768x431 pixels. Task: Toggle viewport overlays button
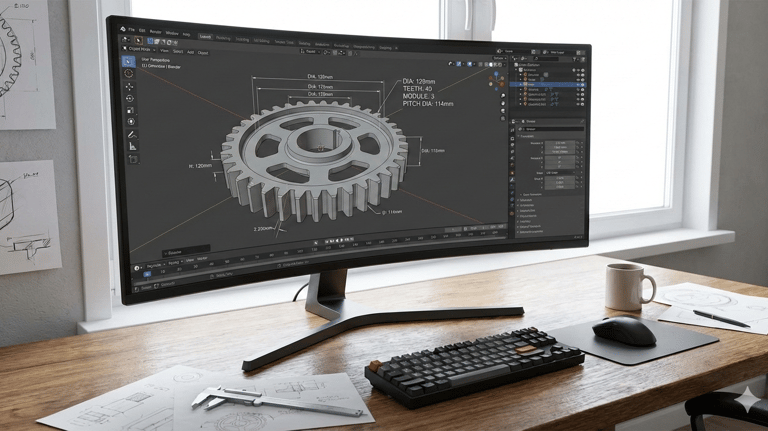tap(470, 64)
